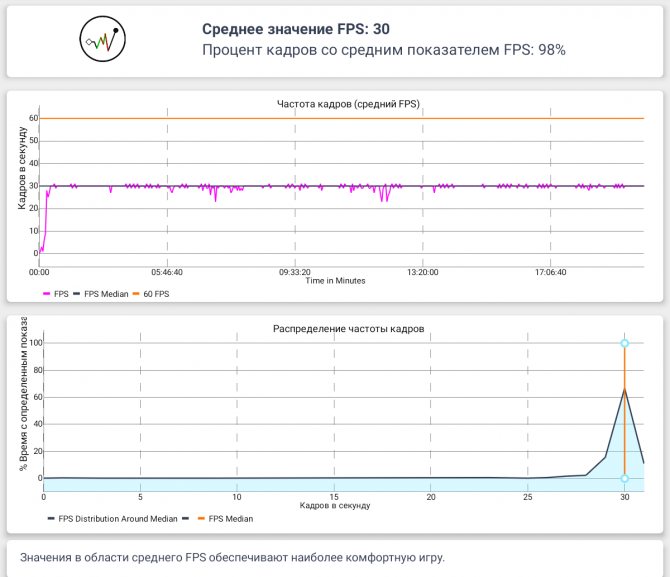Click the 13:20:00 time axis label

coord(423,272)
